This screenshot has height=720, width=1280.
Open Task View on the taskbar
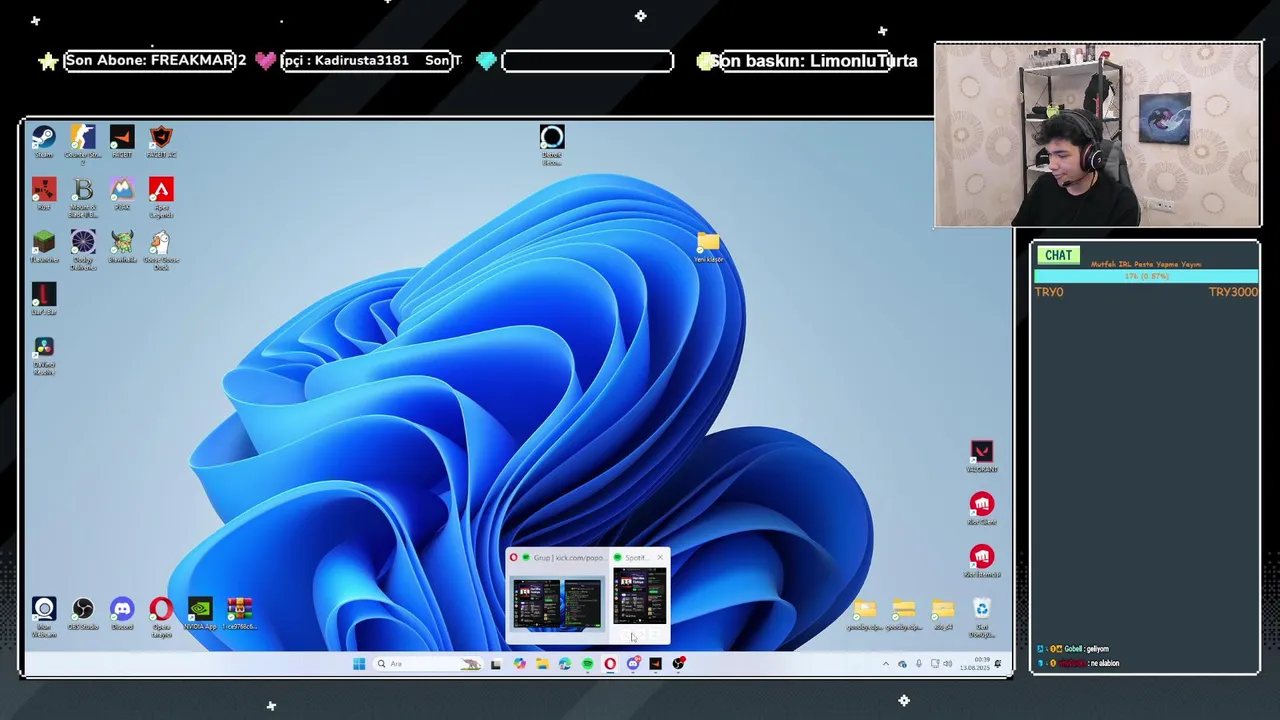(x=495, y=664)
